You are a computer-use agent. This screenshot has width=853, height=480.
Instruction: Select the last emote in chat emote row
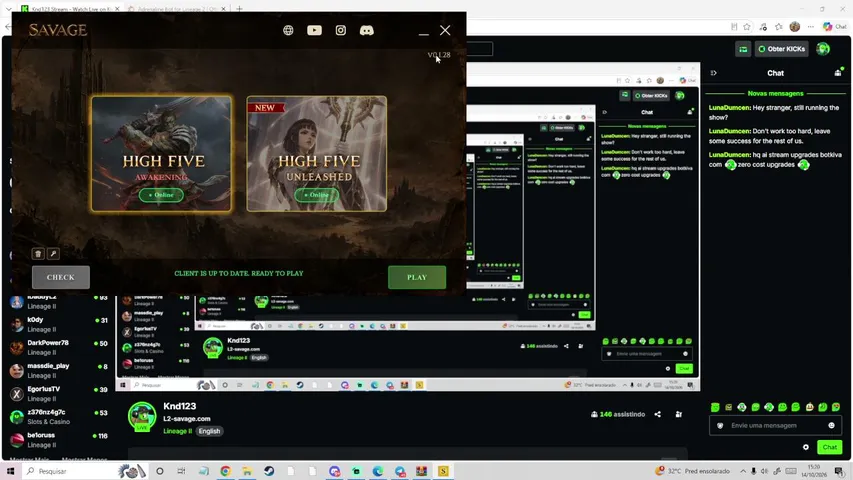pos(836,407)
